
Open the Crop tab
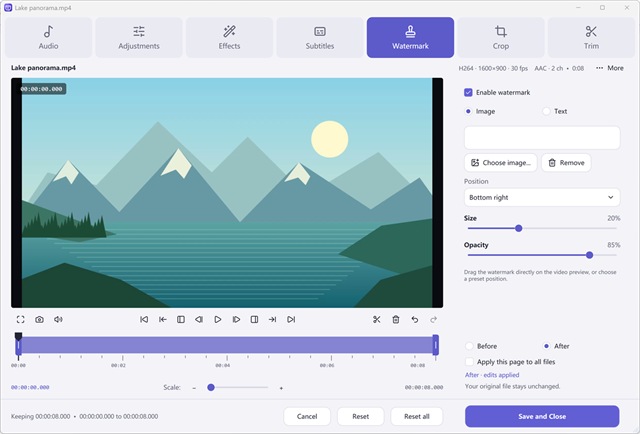501,37
